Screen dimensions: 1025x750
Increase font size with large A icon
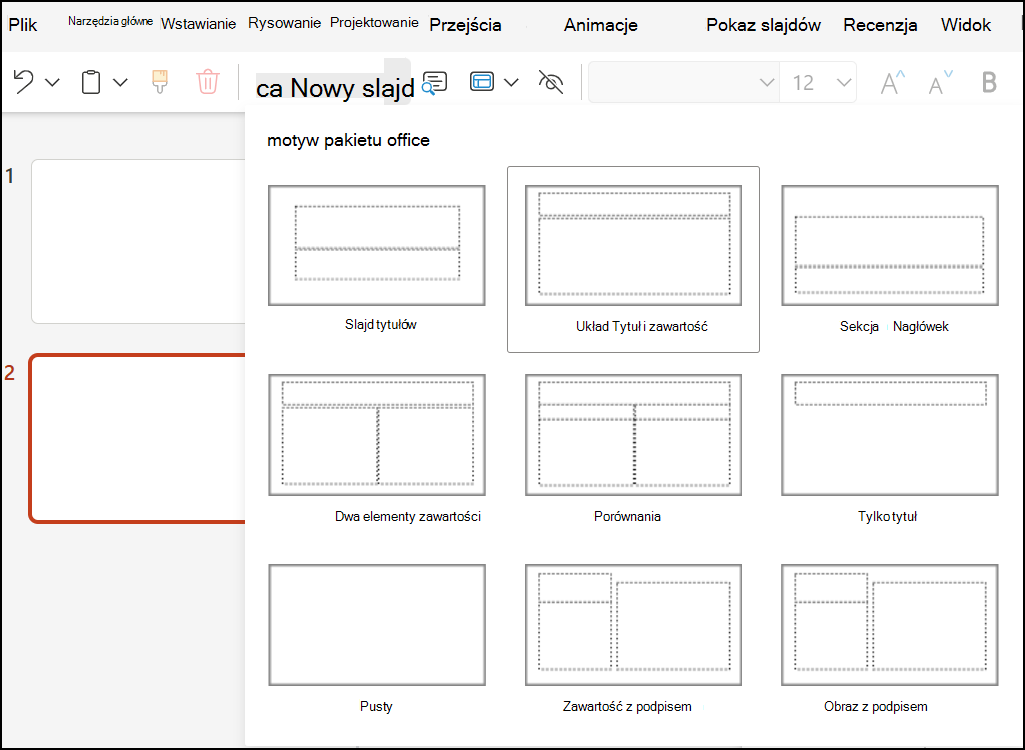[893, 82]
